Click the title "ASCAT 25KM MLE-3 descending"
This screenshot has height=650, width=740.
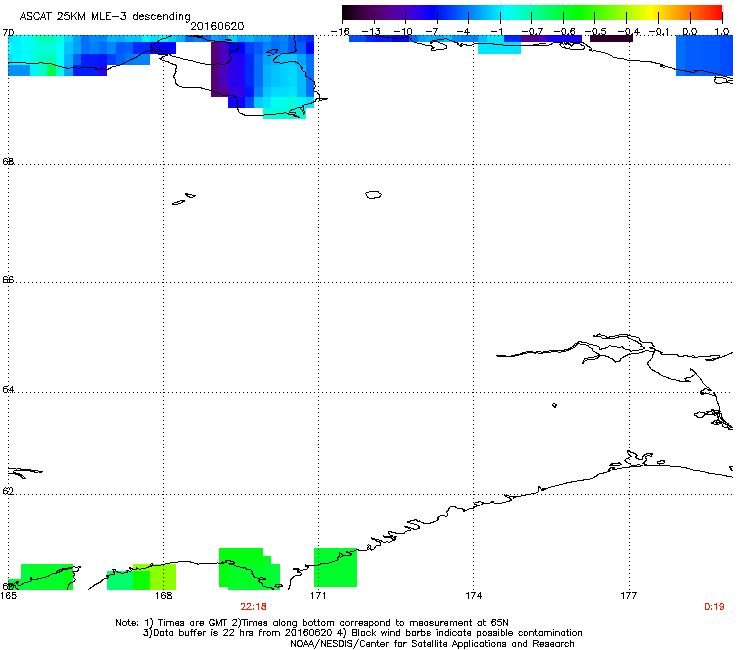(x=105, y=16)
